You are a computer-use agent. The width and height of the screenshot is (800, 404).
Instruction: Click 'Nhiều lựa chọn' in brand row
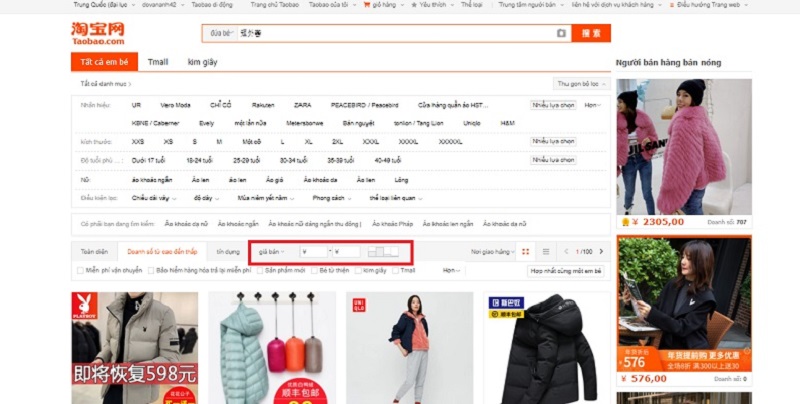coord(553,105)
